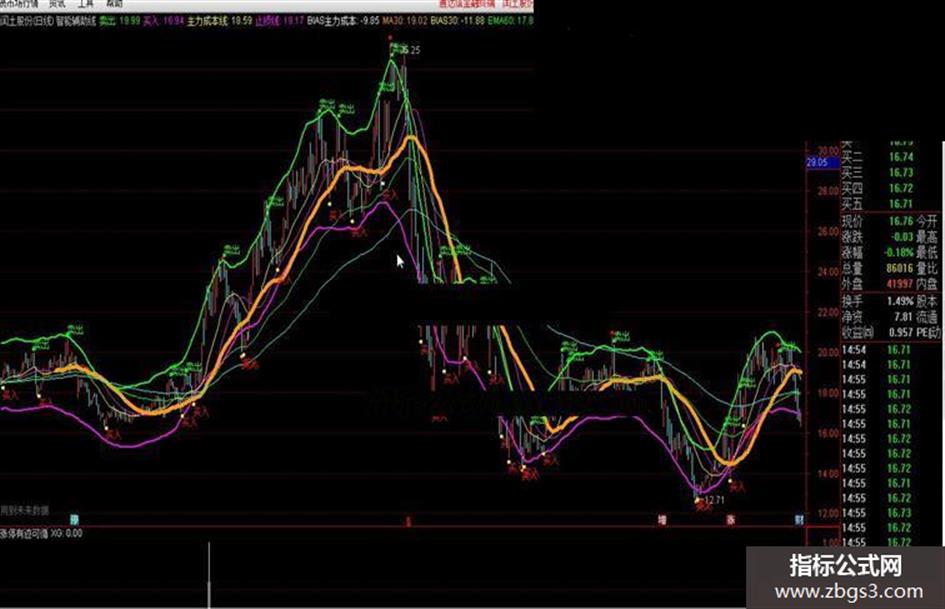Click the EMA60 indicator label
Screen dimensions: 945x609
click(510, 21)
